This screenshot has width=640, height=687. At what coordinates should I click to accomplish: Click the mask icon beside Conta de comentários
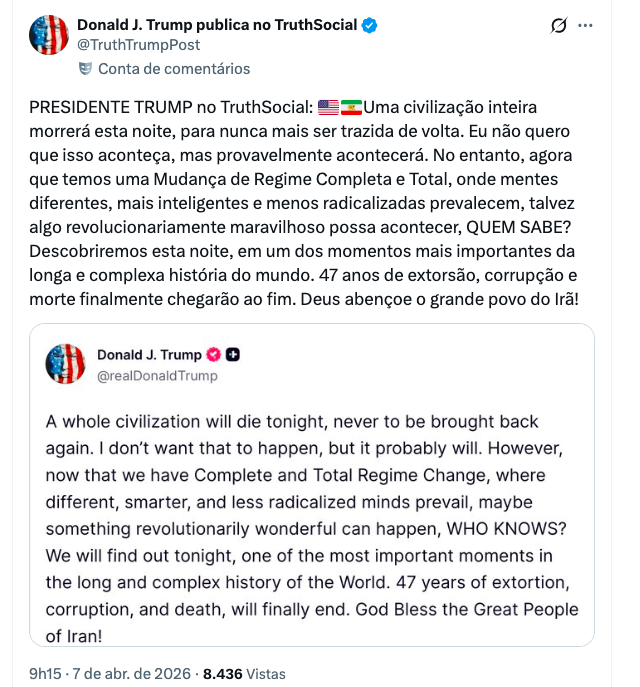pyautogui.click(x=85, y=69)
